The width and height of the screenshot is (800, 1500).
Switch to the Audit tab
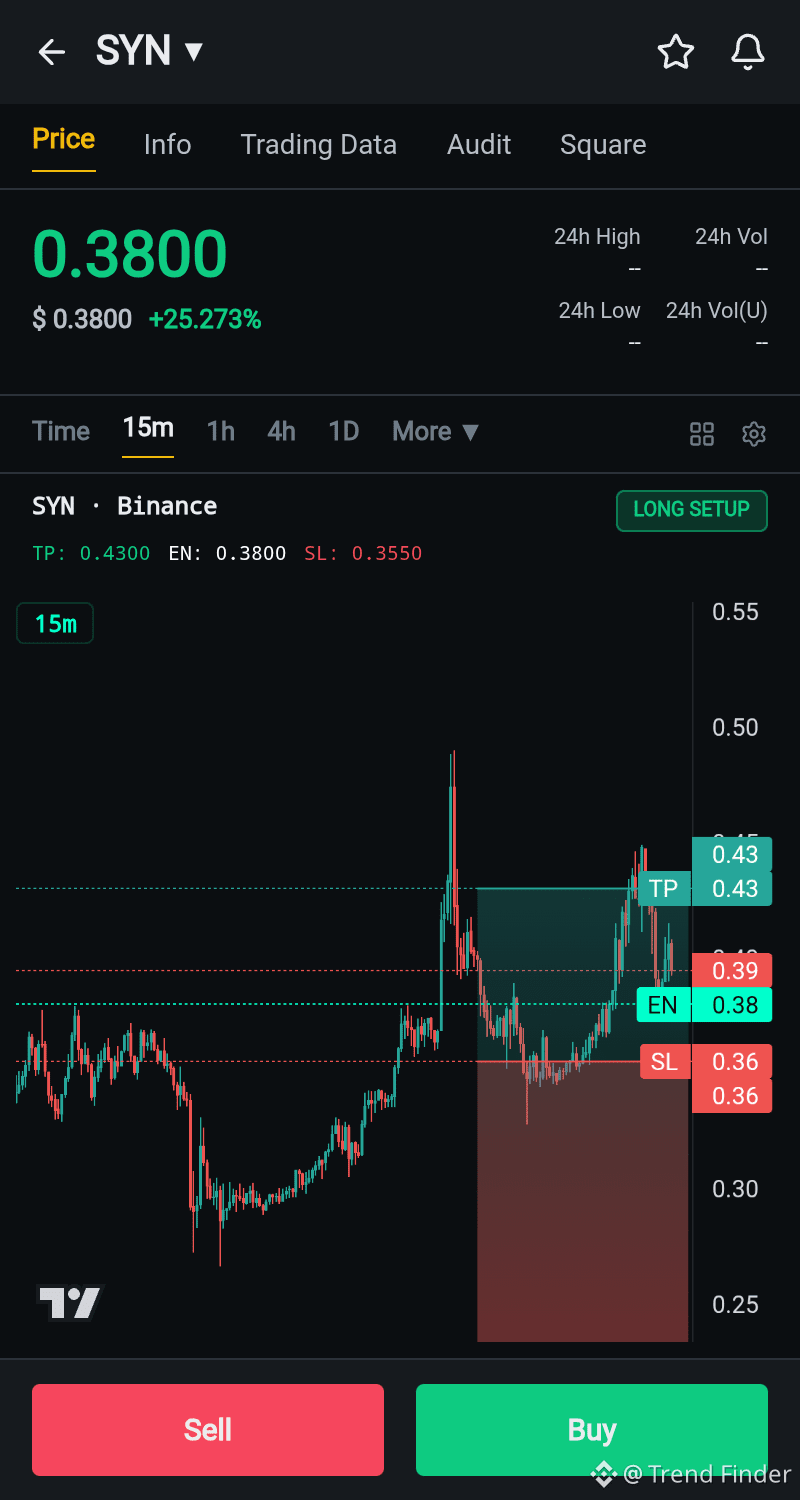479,145
